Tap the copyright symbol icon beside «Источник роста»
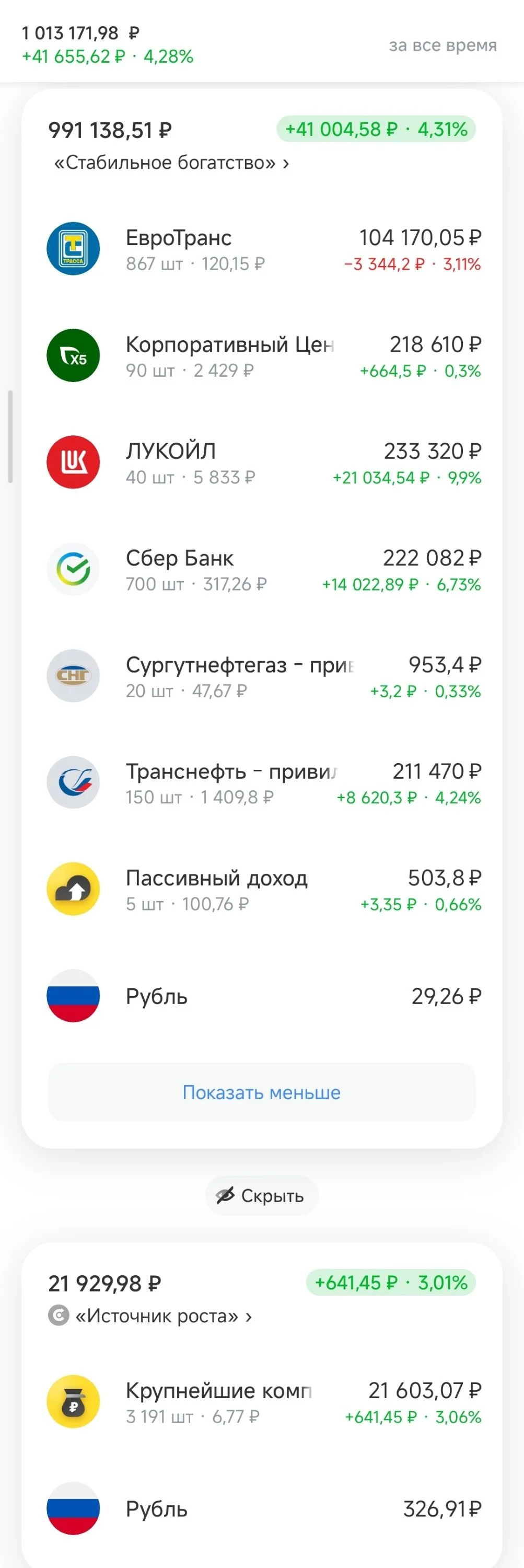This screenshot has height=1568, width=524. [x=59, y=1316]
